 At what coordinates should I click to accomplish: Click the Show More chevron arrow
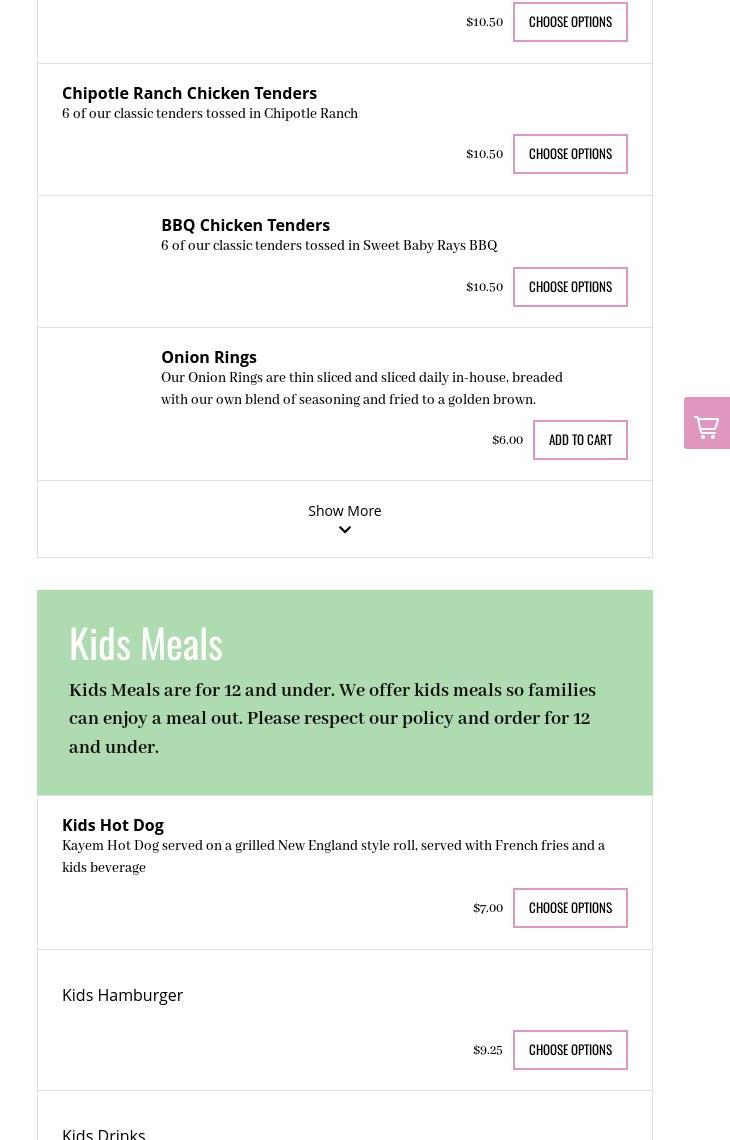pyautogui.click(x=345, y=530)
